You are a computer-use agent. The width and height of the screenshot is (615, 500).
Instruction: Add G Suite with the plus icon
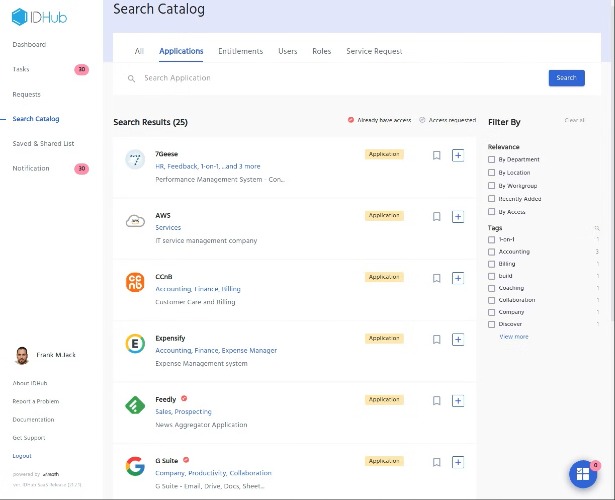pos(458,462)
